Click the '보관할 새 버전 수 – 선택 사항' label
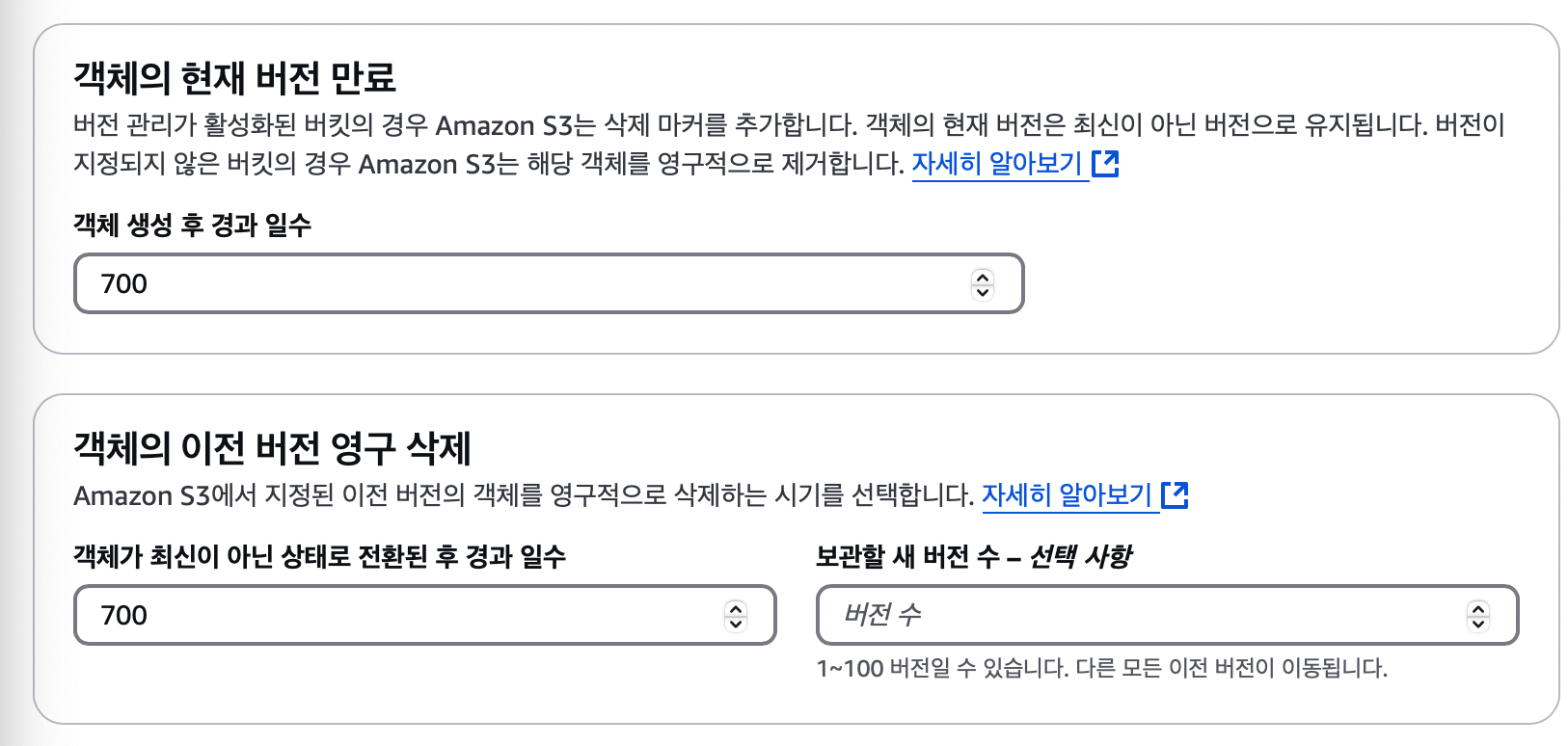 coord(973,557)
